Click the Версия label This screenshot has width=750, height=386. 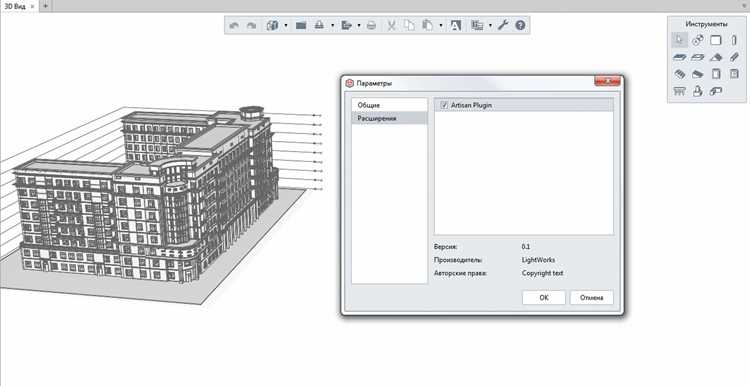click(x=446, y=247)
